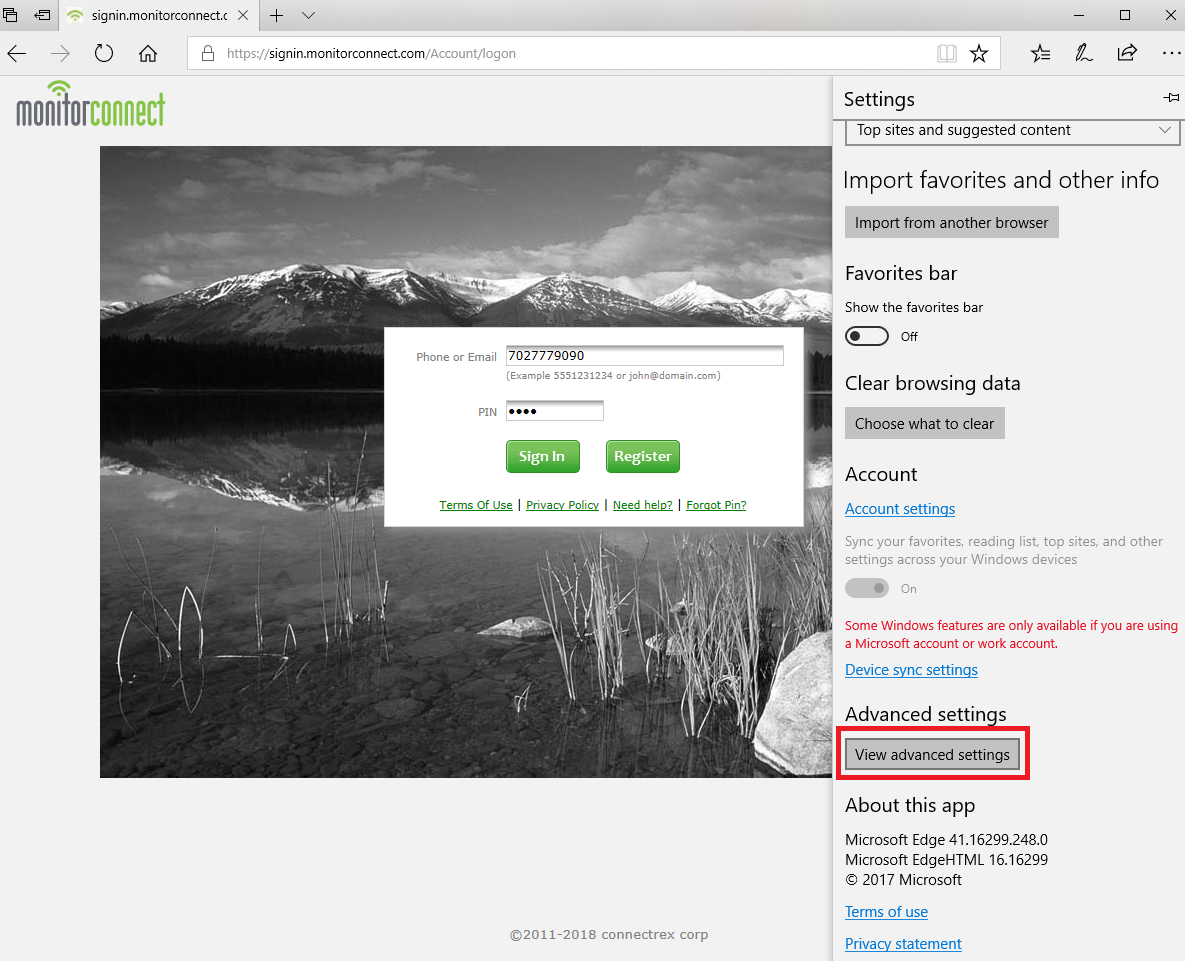The width and height of the screenshot is (1185, 961).
Task: Open tabs you've set aside
Action: [x=11, y=15]
